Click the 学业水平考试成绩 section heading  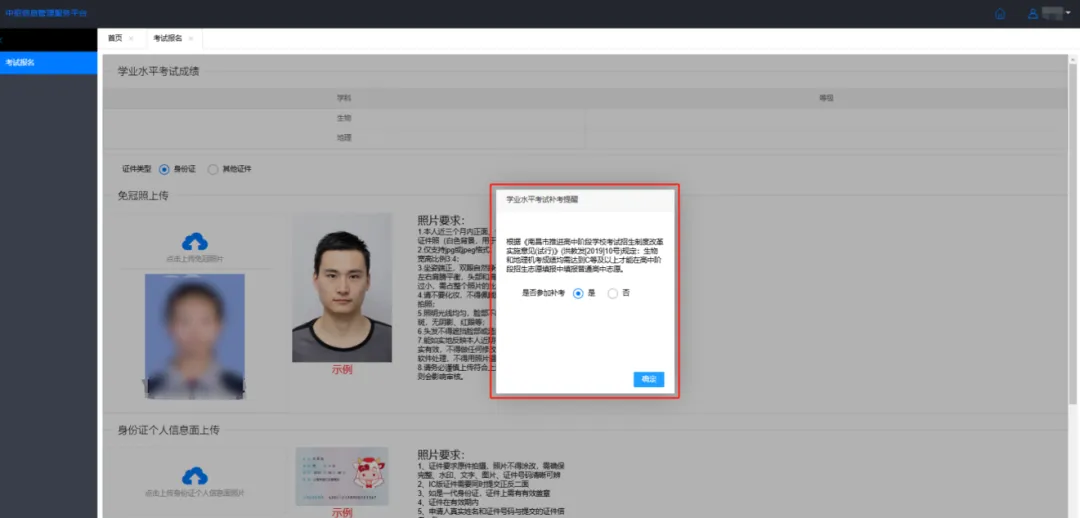[x=158, y=71]
